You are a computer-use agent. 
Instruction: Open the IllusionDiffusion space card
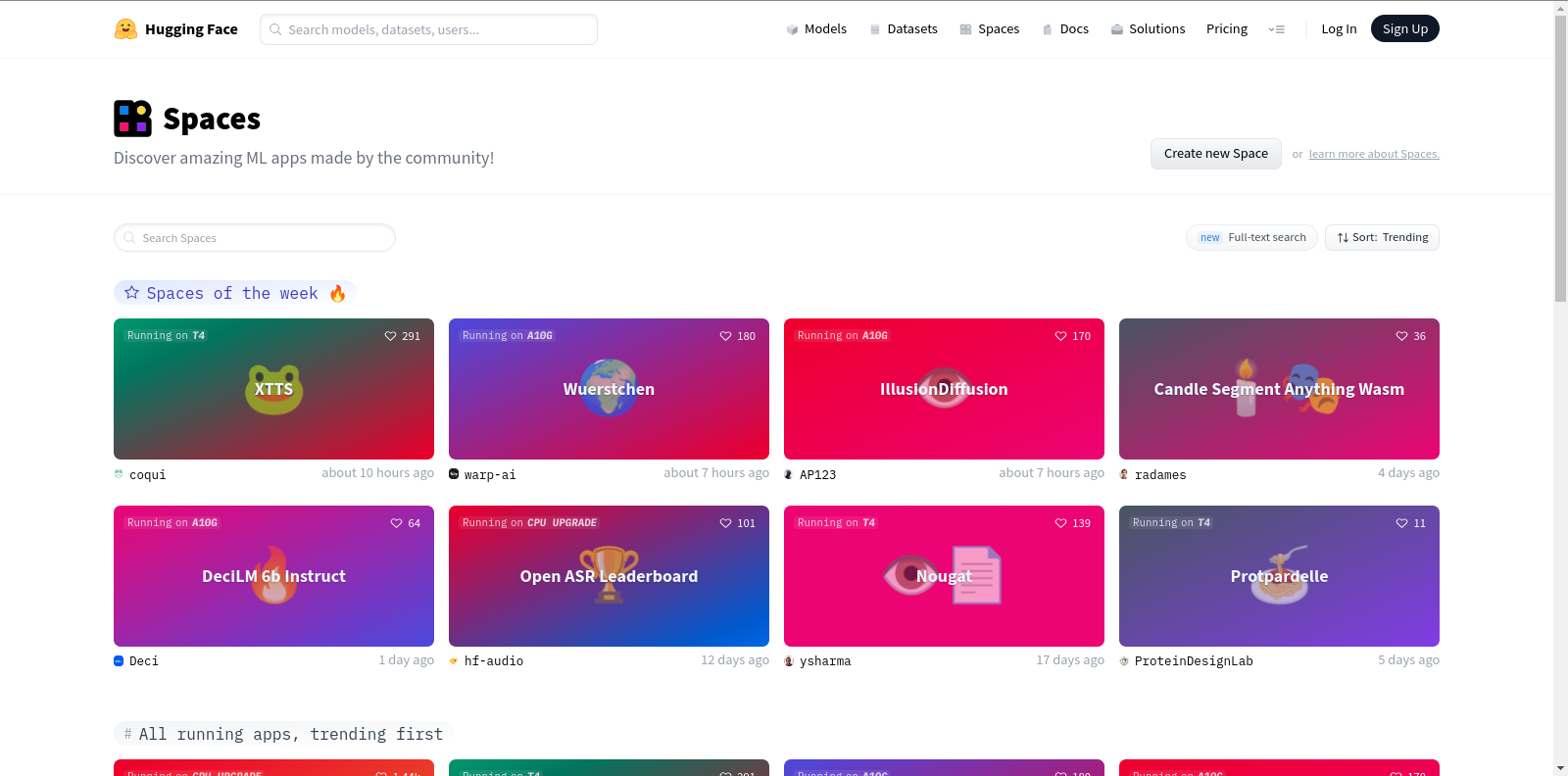point(944,389)
